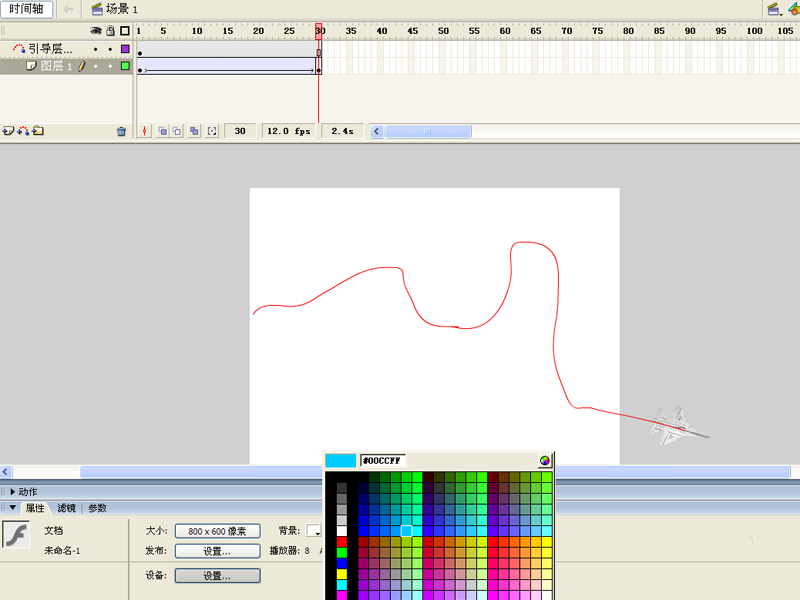Select the white swatch in the grayscale column

click(342, 531)
